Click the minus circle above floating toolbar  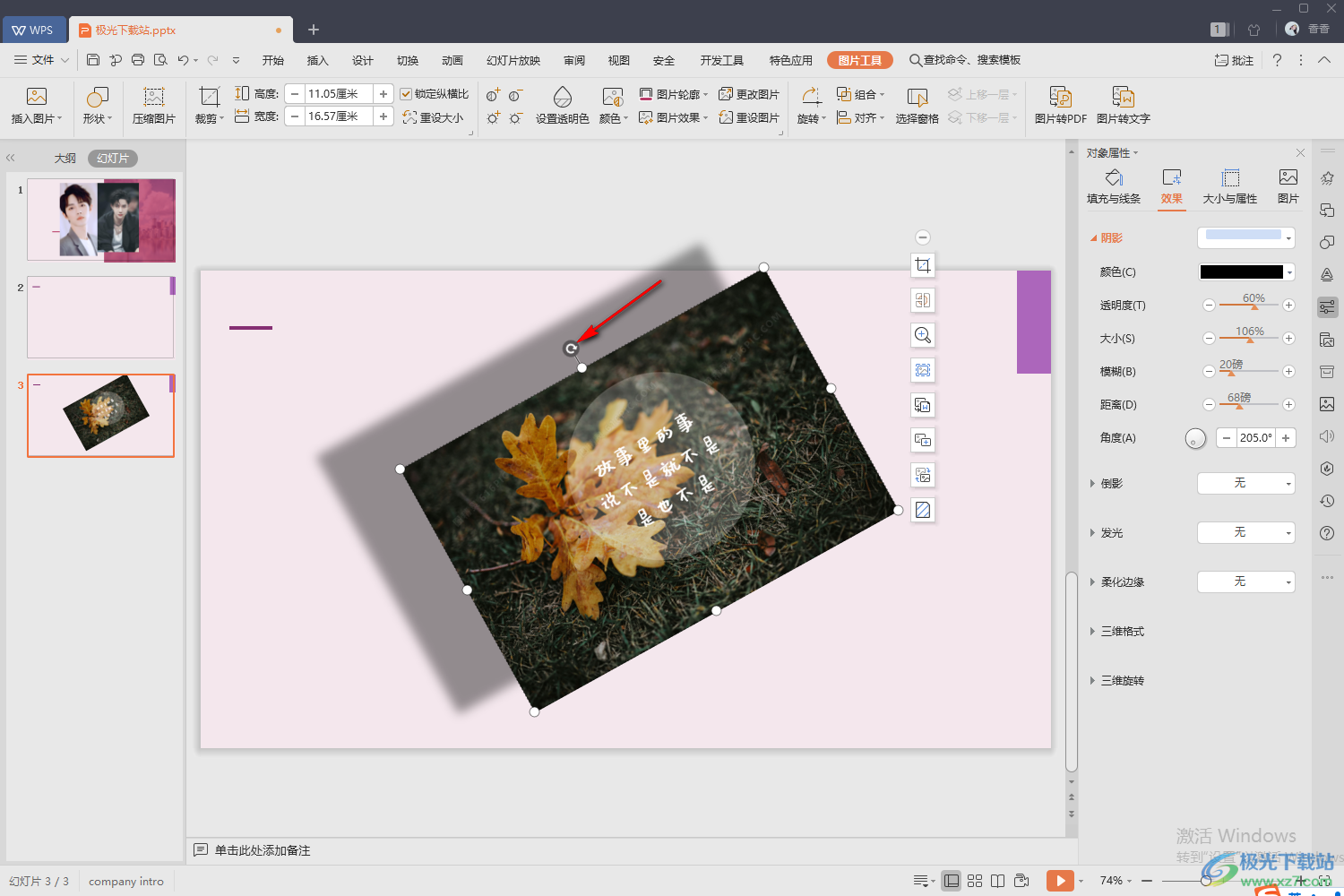[923, 237]
